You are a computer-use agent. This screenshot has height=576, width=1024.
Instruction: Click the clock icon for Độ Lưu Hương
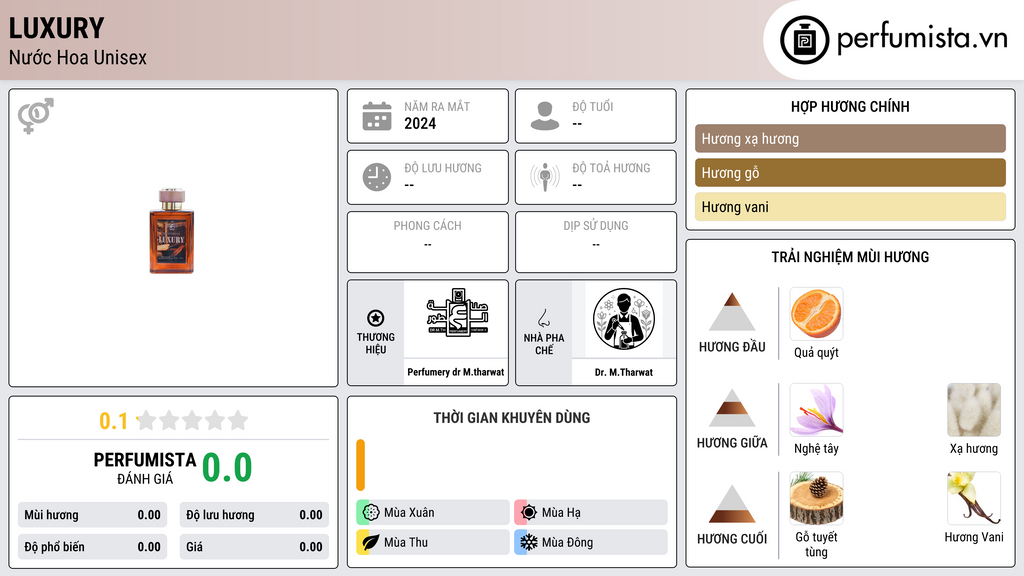click(x=377, y=178)
